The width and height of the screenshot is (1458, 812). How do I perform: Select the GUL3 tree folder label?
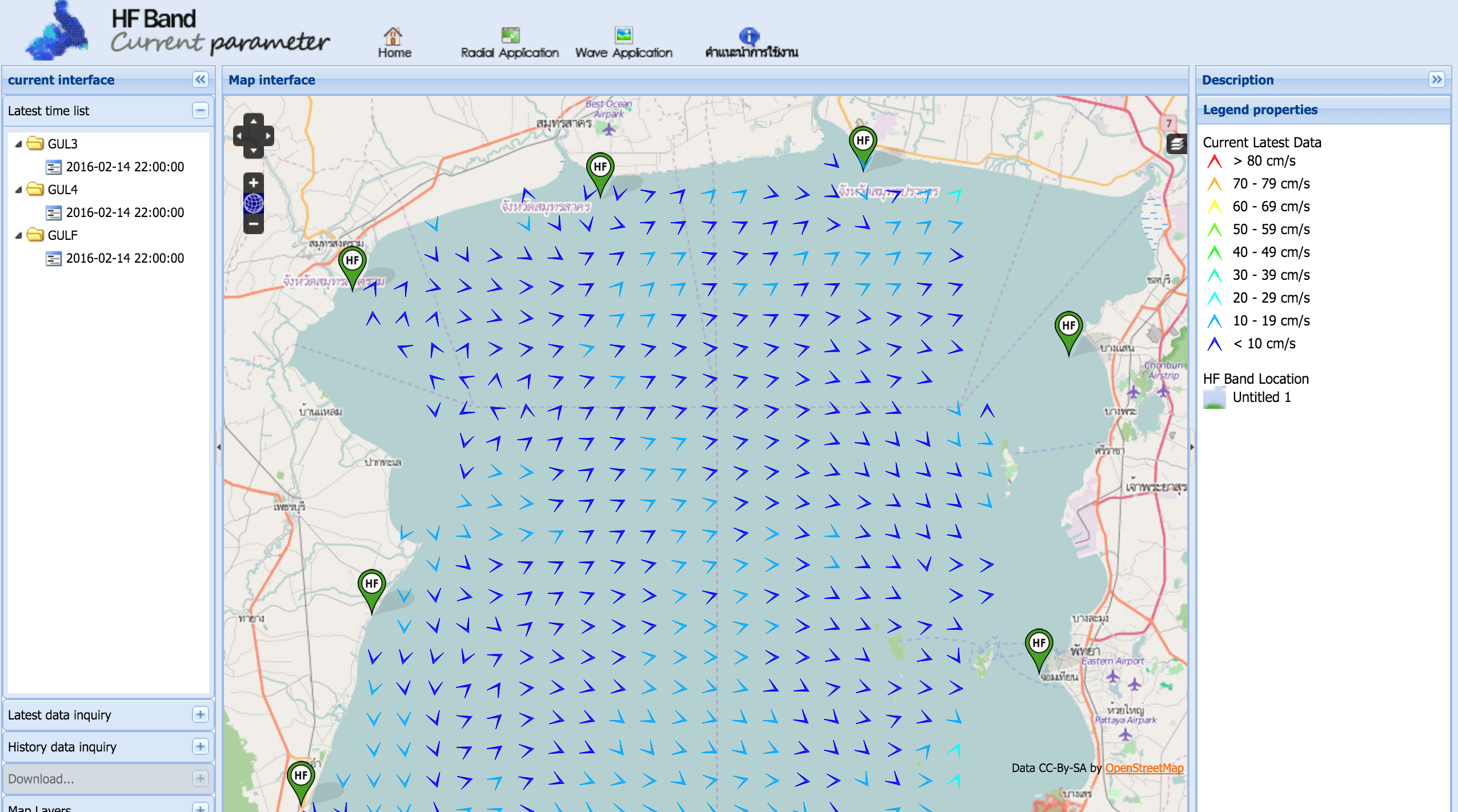62,144
